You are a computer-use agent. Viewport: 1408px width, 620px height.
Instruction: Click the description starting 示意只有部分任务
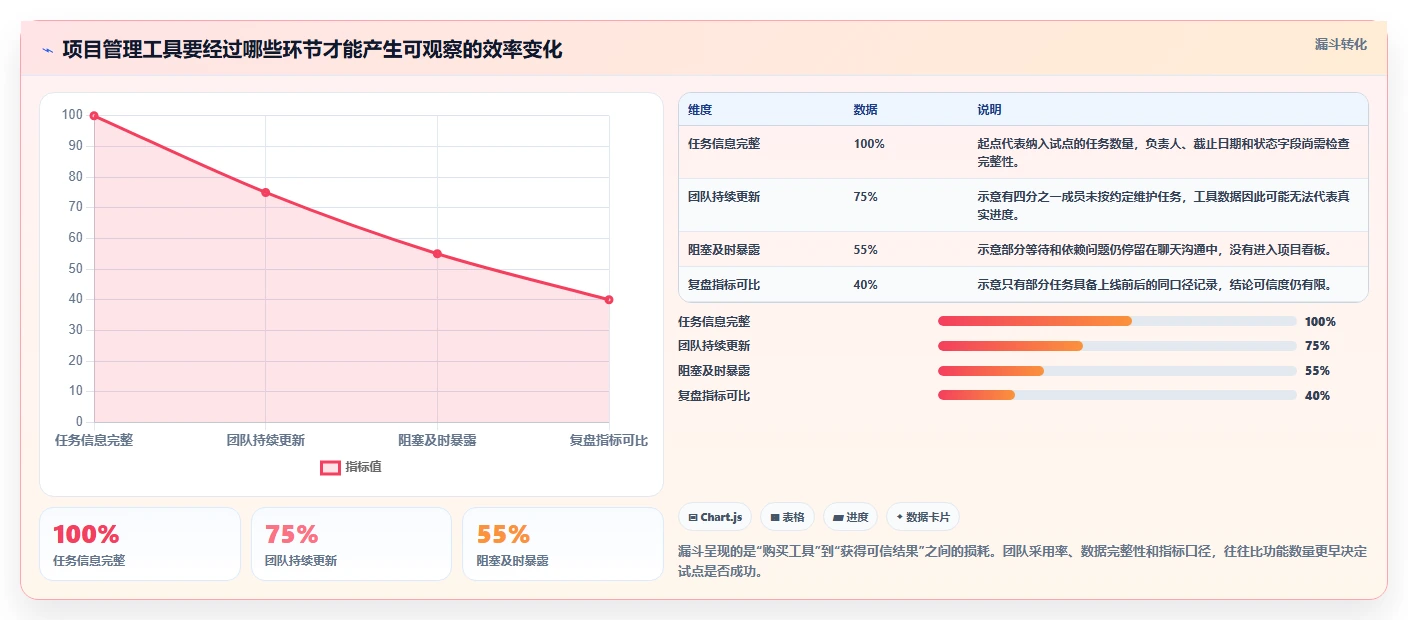tap(1154, 285)
